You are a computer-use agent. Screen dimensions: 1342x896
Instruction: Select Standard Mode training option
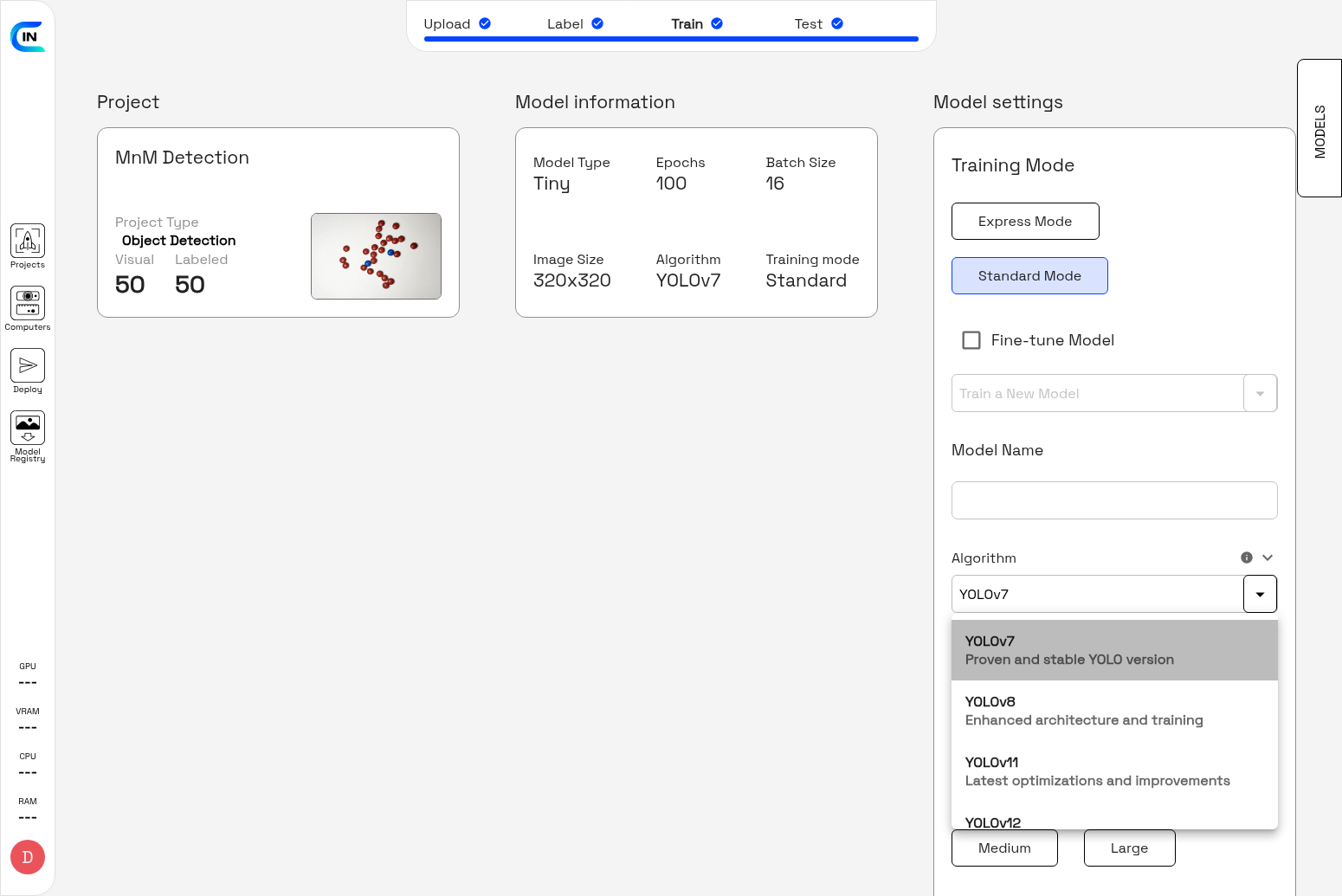[x=1029, y=275]
